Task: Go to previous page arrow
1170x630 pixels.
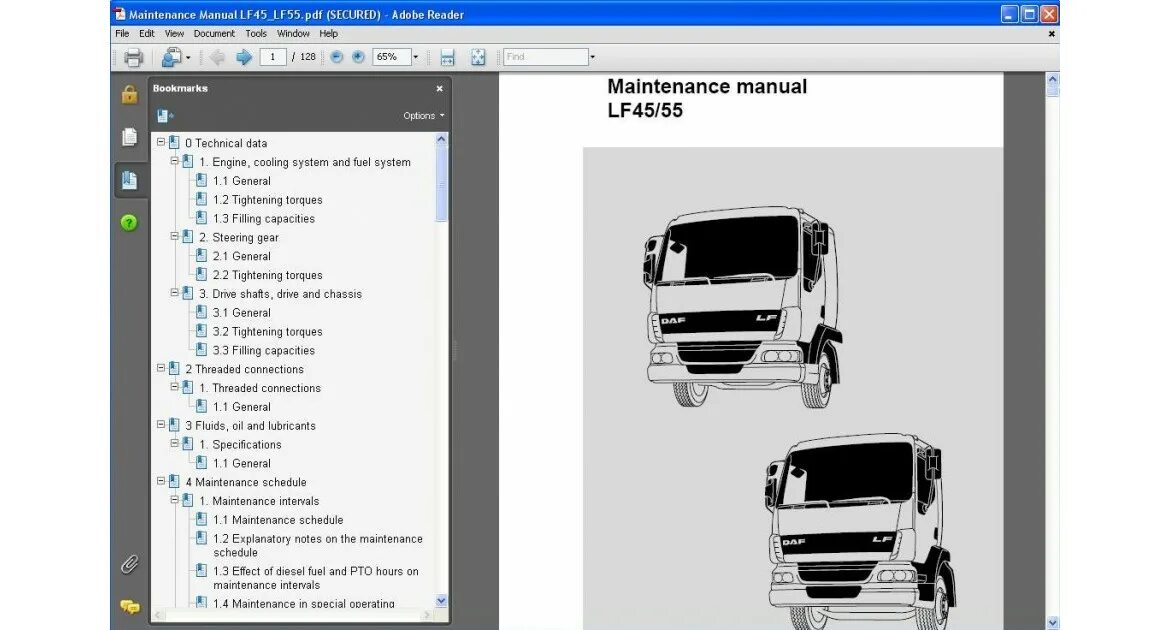Action: [217, 57]
